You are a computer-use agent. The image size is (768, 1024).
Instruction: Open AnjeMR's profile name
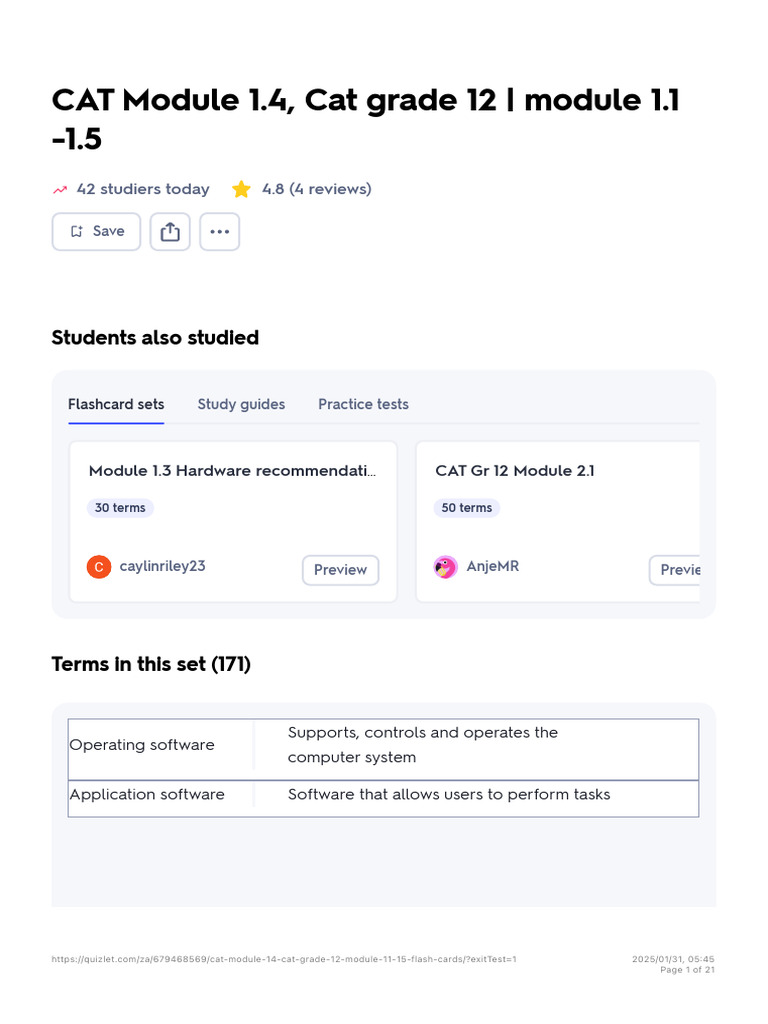pos(492,566)
